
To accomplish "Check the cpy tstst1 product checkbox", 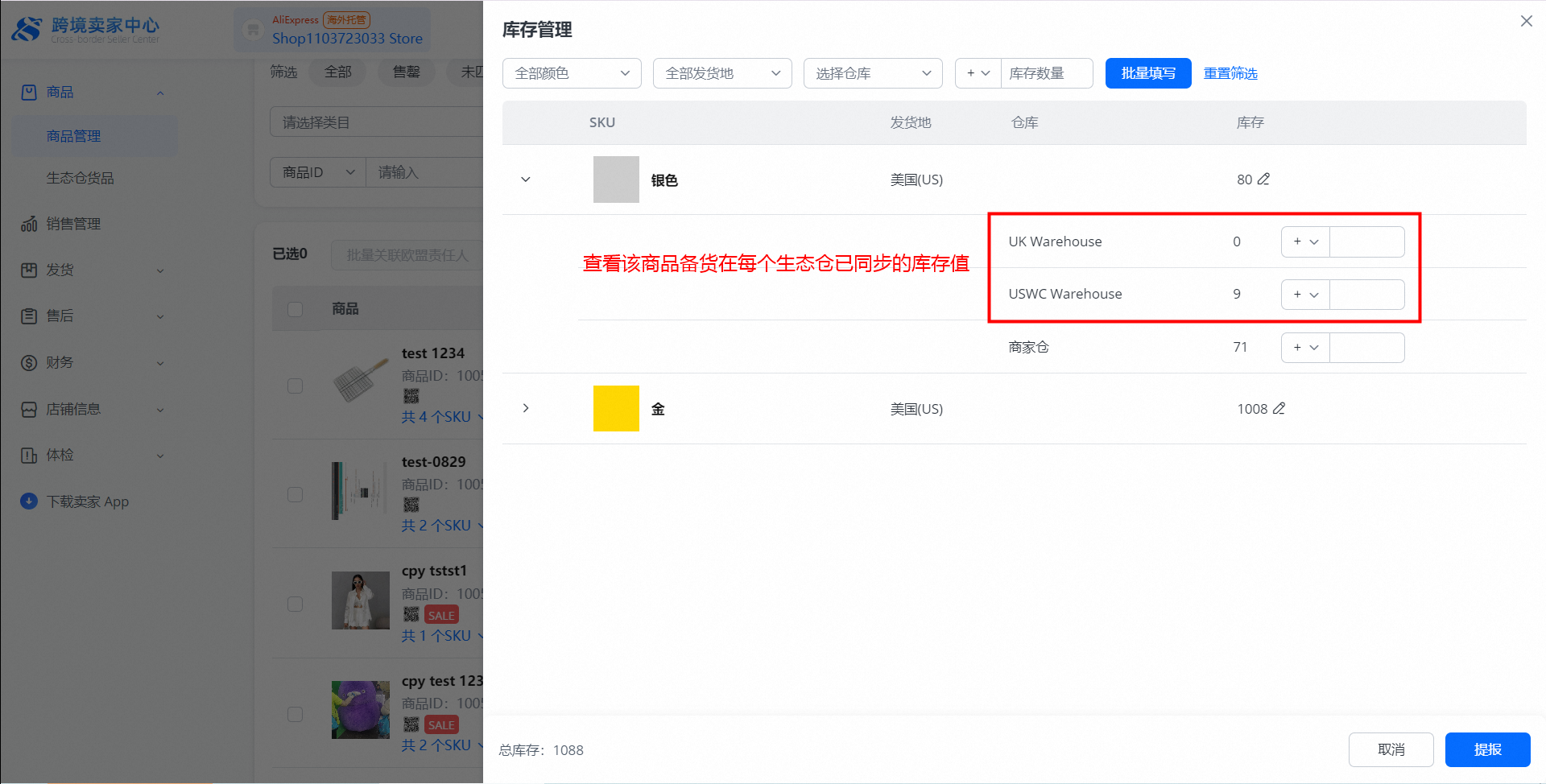I will pos(296,604).
